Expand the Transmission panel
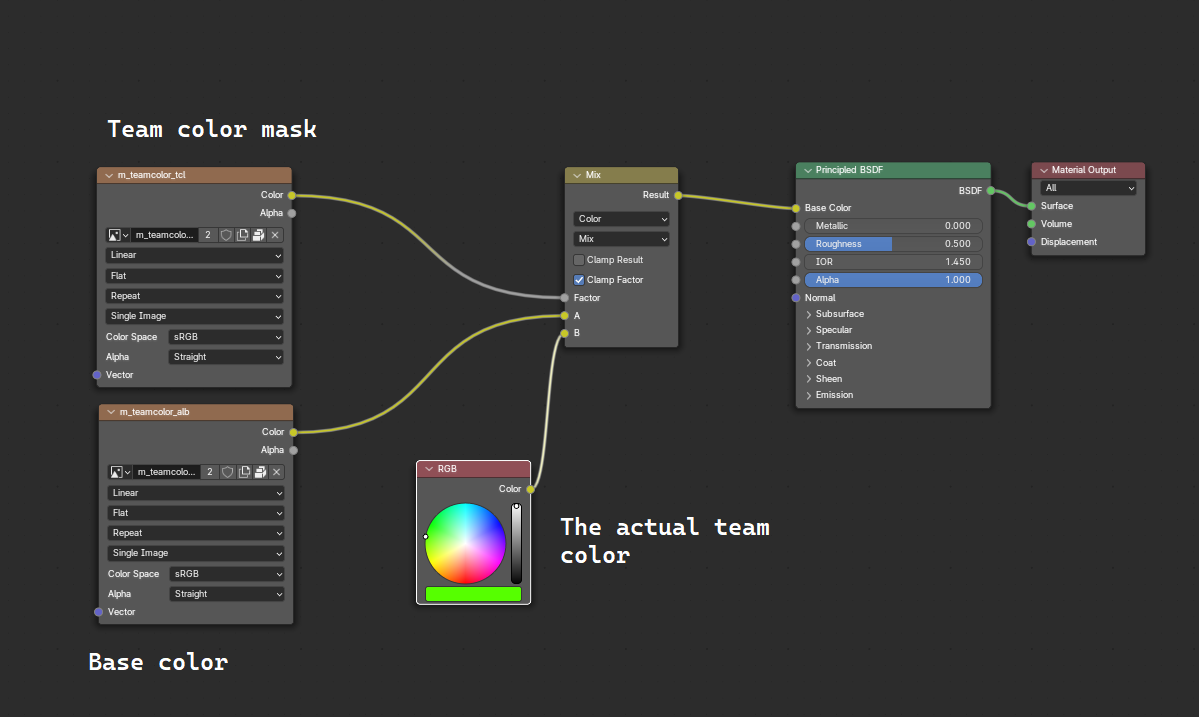Image resolution: width=1199 pixels, height=717 pixels. (x=809, y=346)
